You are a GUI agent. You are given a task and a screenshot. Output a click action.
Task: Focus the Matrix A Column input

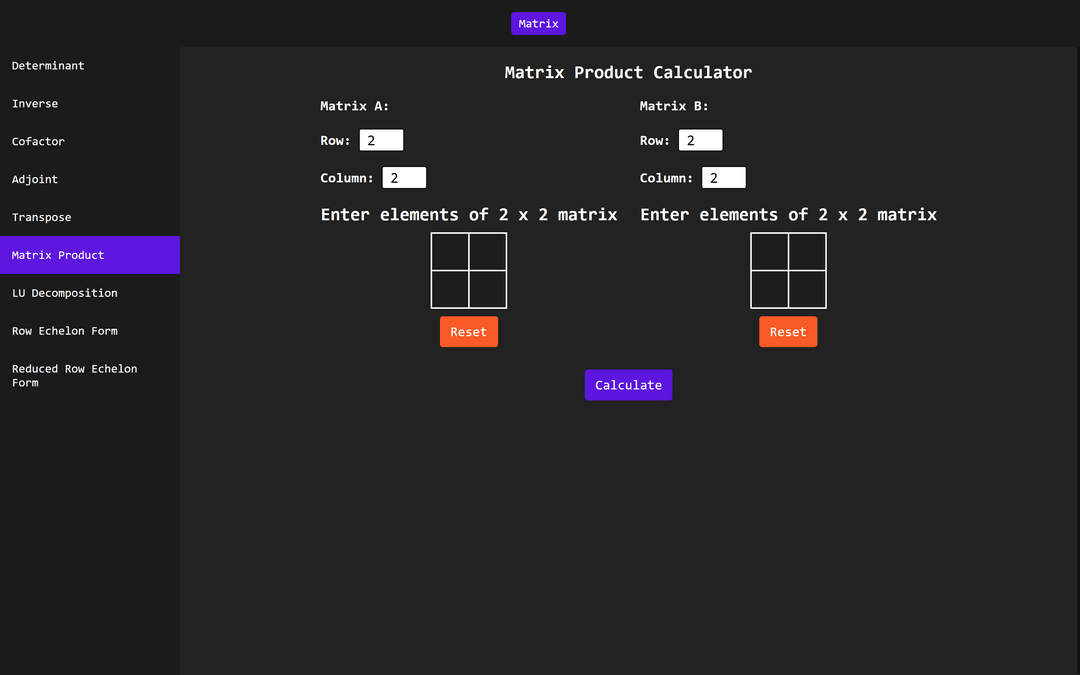pyautogui.click(x=404, y=178)
